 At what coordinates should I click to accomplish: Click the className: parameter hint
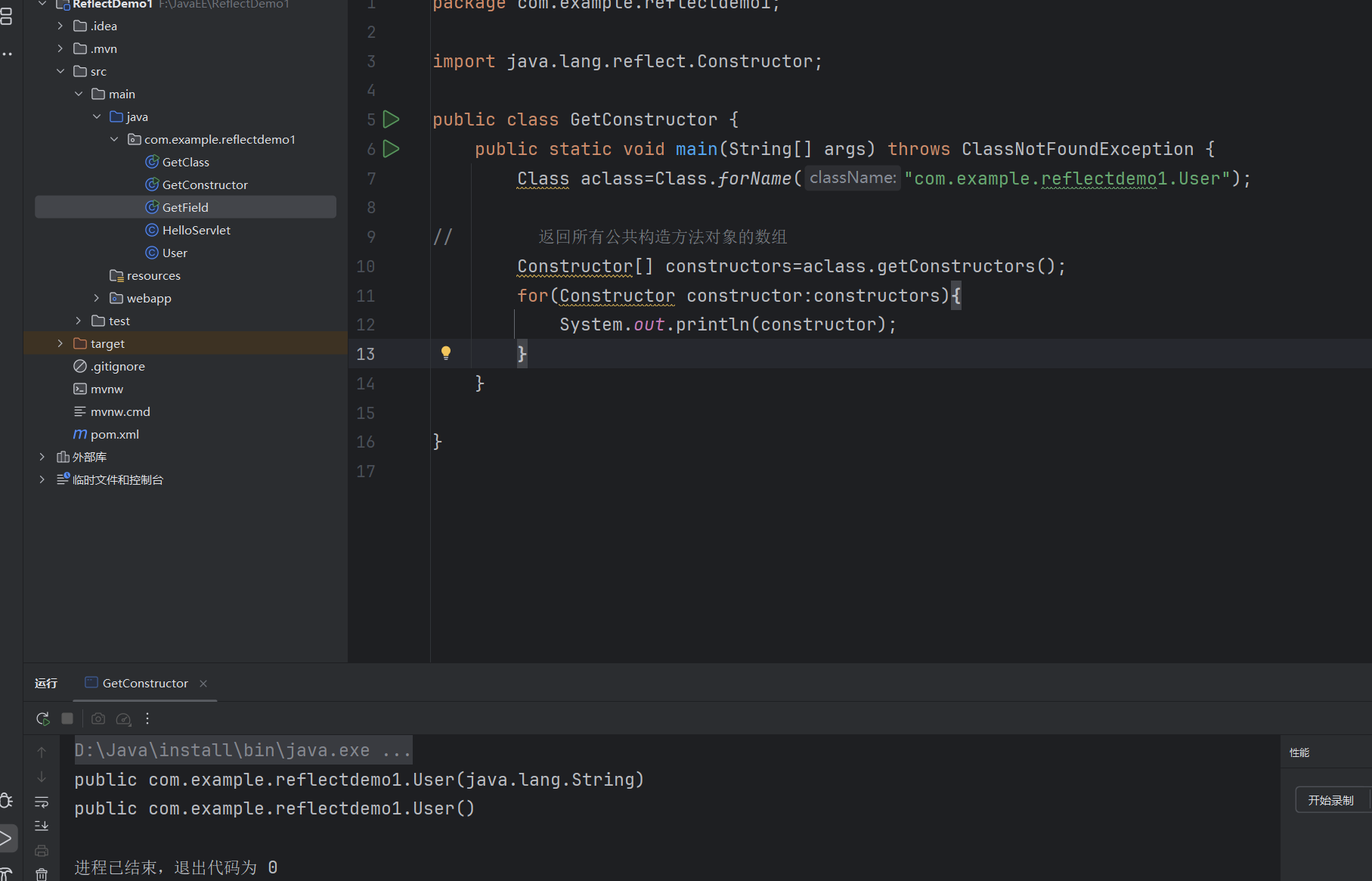click(x=853, y=178)
